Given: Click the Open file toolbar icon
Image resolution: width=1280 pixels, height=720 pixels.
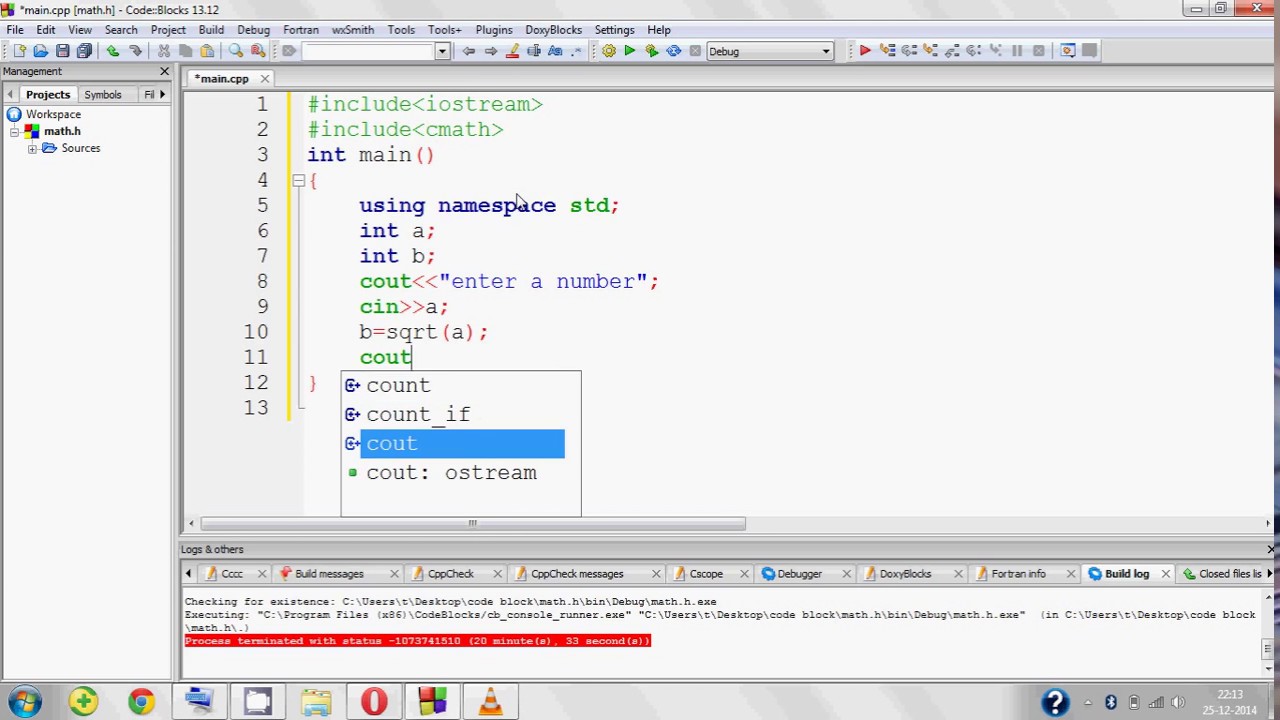Looking at the screenshot, I should click(41, 51).
